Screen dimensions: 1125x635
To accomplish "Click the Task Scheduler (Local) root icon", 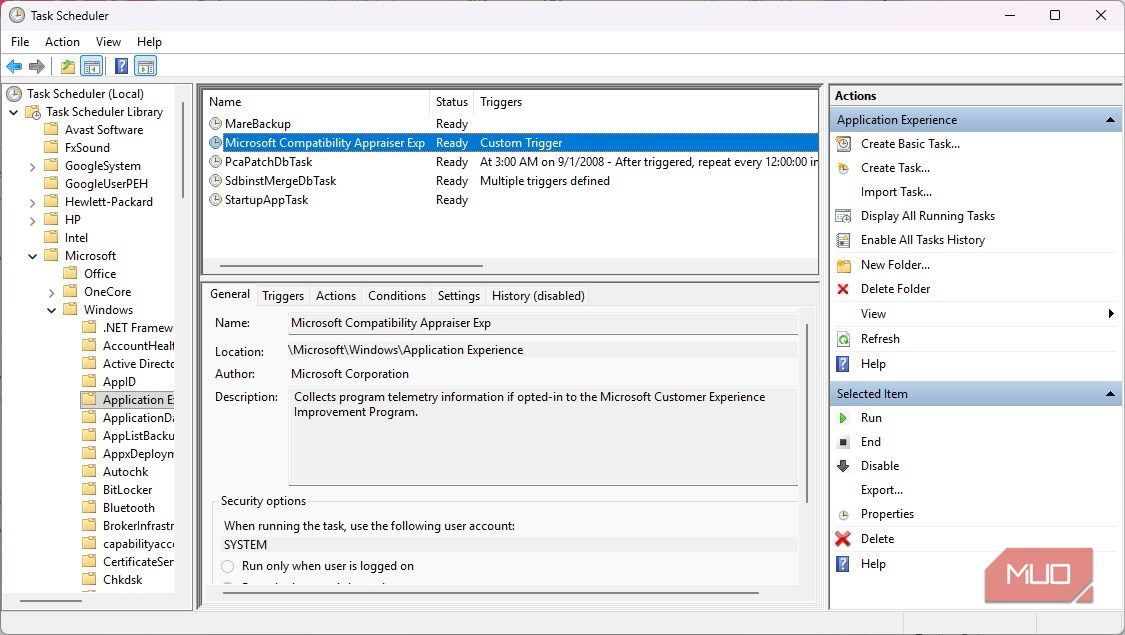I will pos(14,93).
